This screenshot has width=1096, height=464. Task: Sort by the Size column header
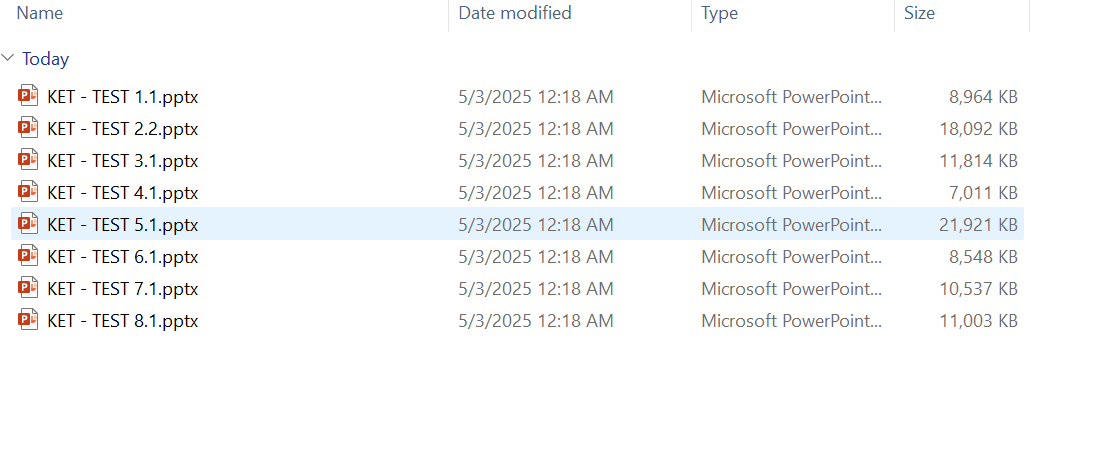click(919, 13)
